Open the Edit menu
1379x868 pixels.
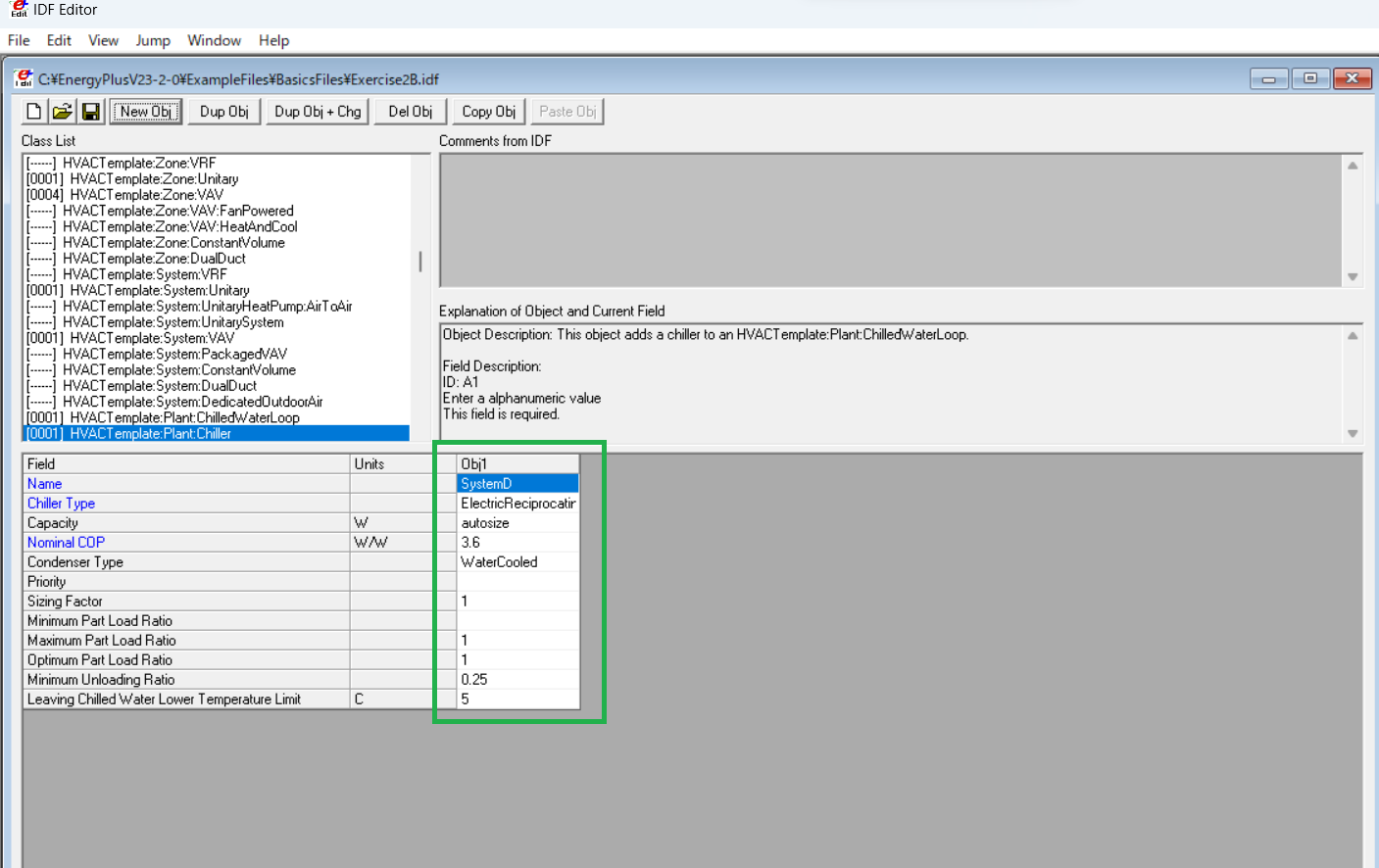coord(59,40)
